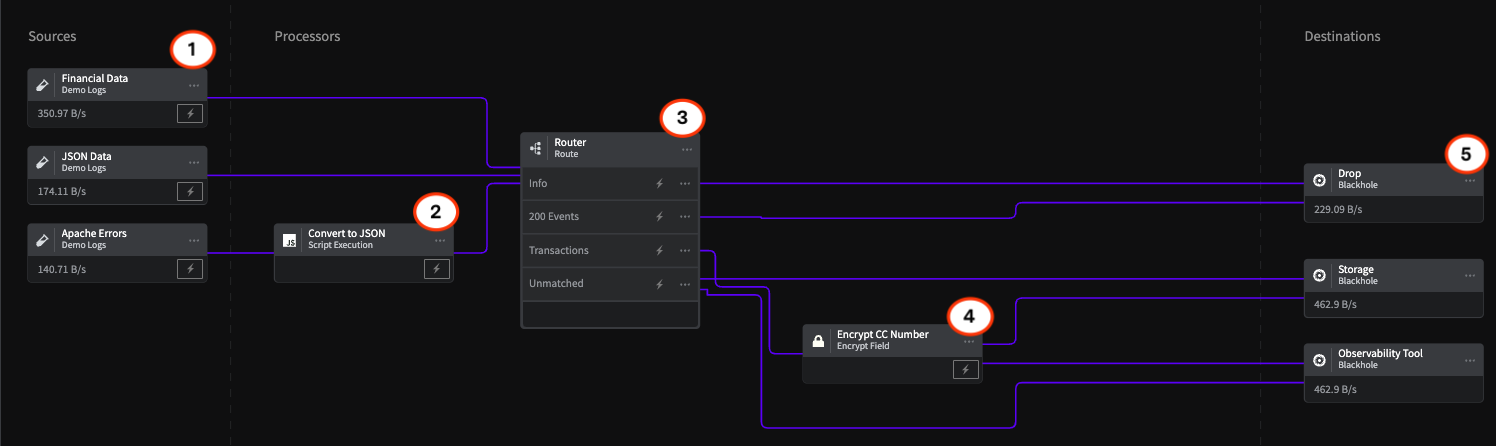1496x446 pixels.
Task: Click the Unmatched route label
Action: 554,284
